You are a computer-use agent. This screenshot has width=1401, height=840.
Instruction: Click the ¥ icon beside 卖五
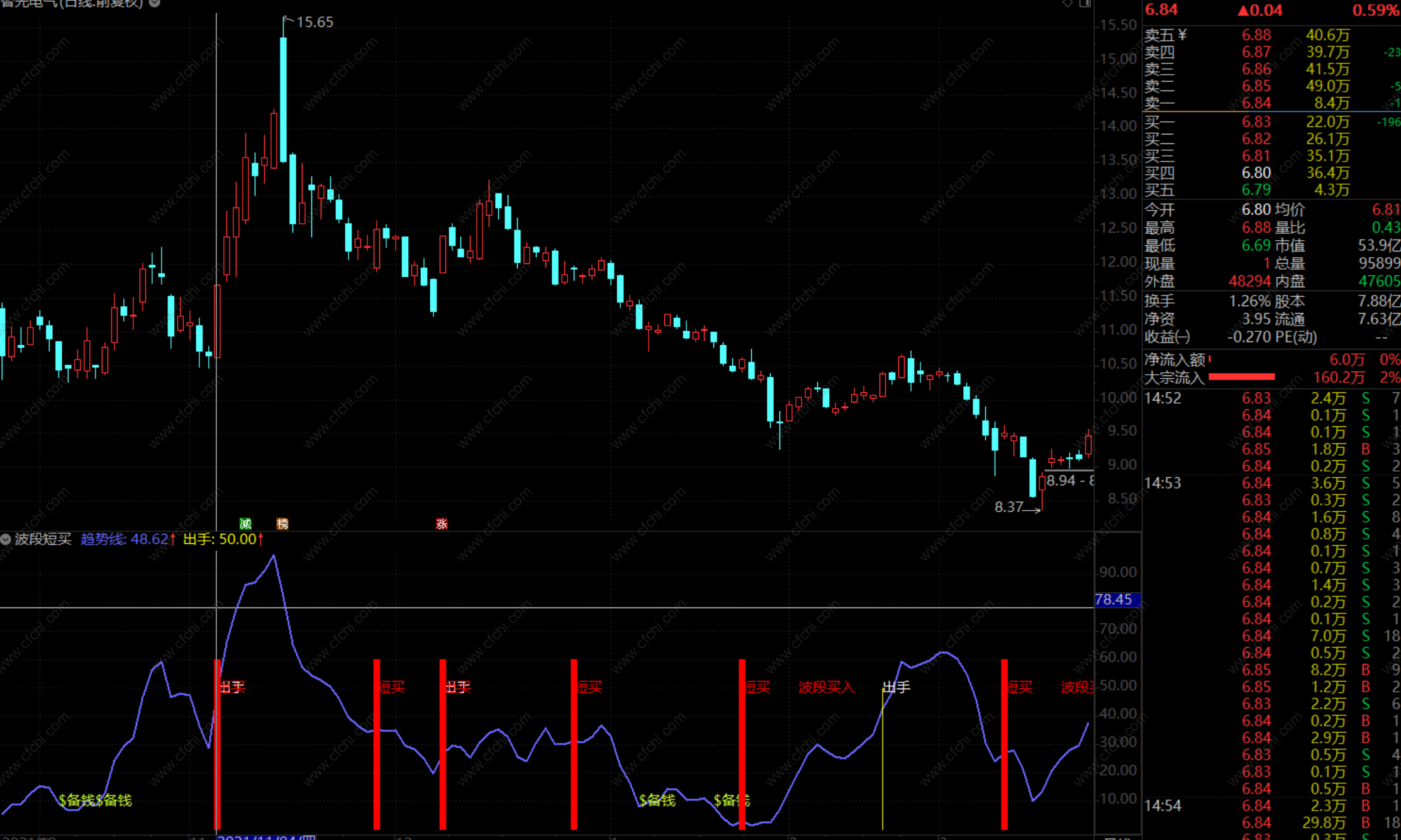(1182, 35)
